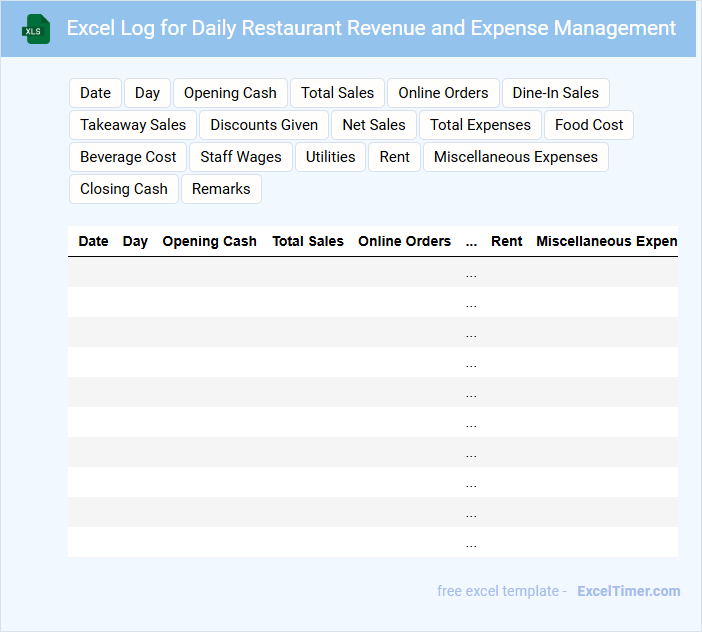Image resolution: width=702 pixels, height=632 pixels.
Task: Select the Takeaway Sales tag
Action: tap(133, 125)
